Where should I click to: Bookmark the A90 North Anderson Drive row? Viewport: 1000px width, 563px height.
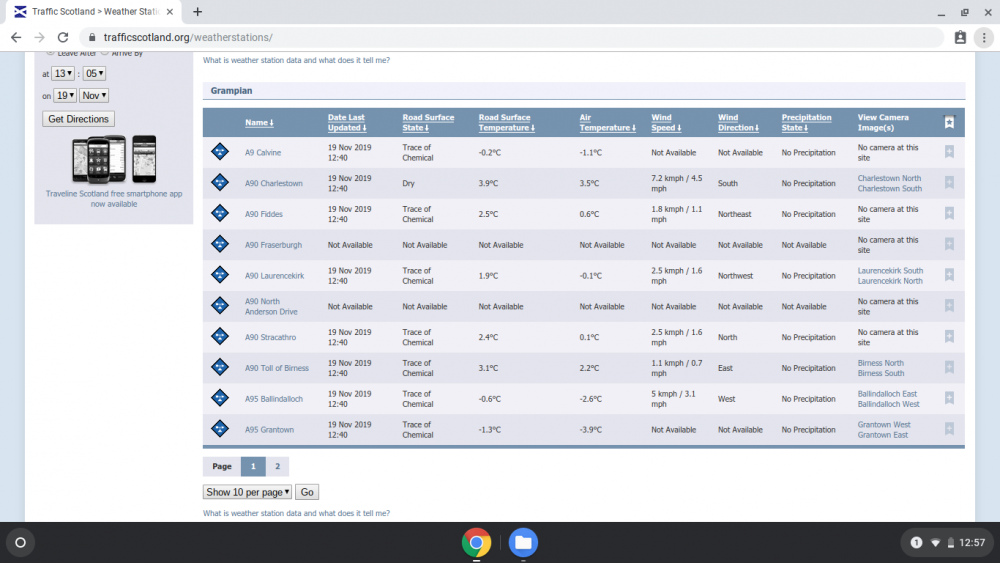pos(949,305)
